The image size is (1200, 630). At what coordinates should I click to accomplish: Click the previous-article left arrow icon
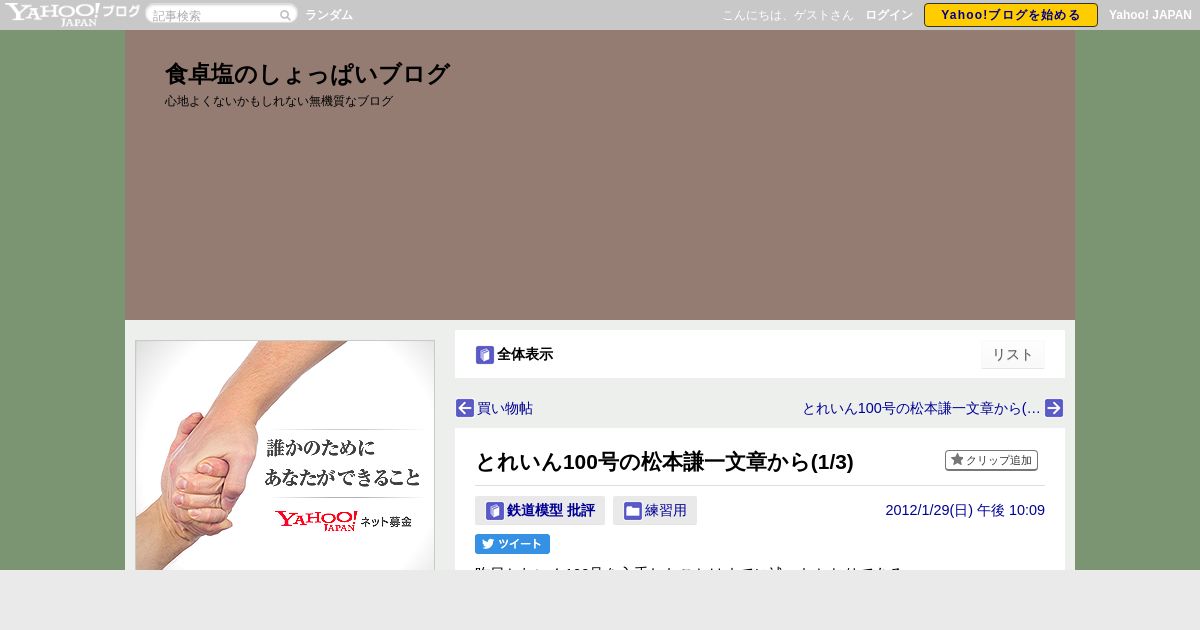coord(465,408)
